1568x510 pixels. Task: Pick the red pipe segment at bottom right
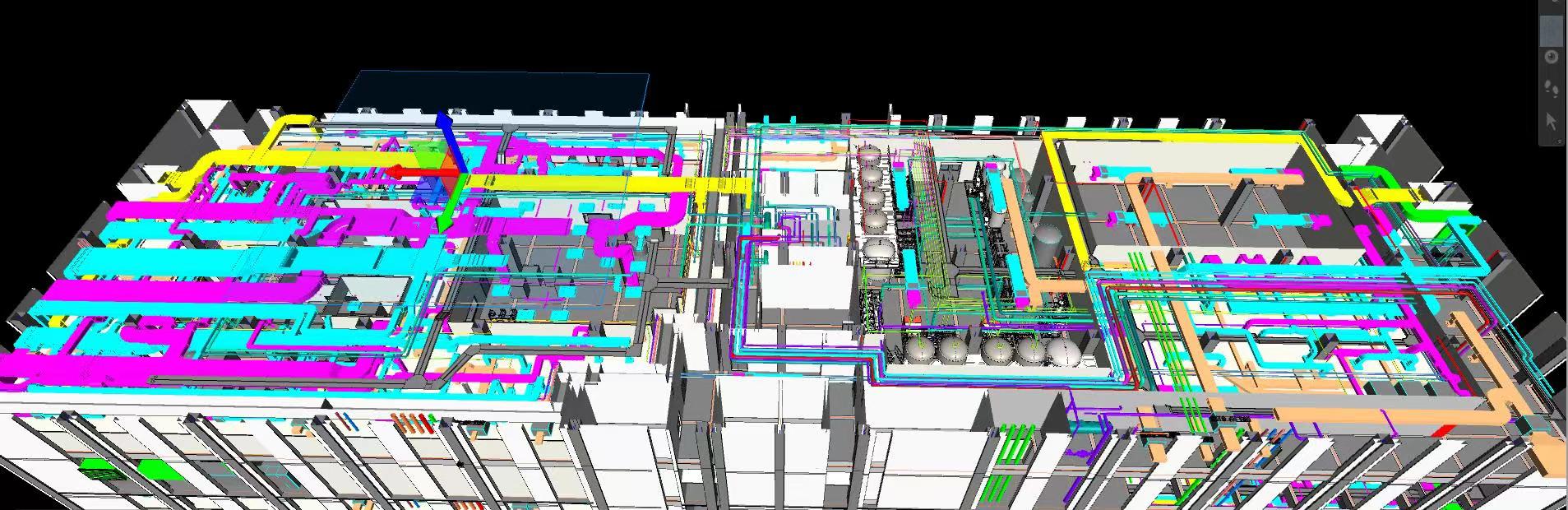(x=1443, y=432)
